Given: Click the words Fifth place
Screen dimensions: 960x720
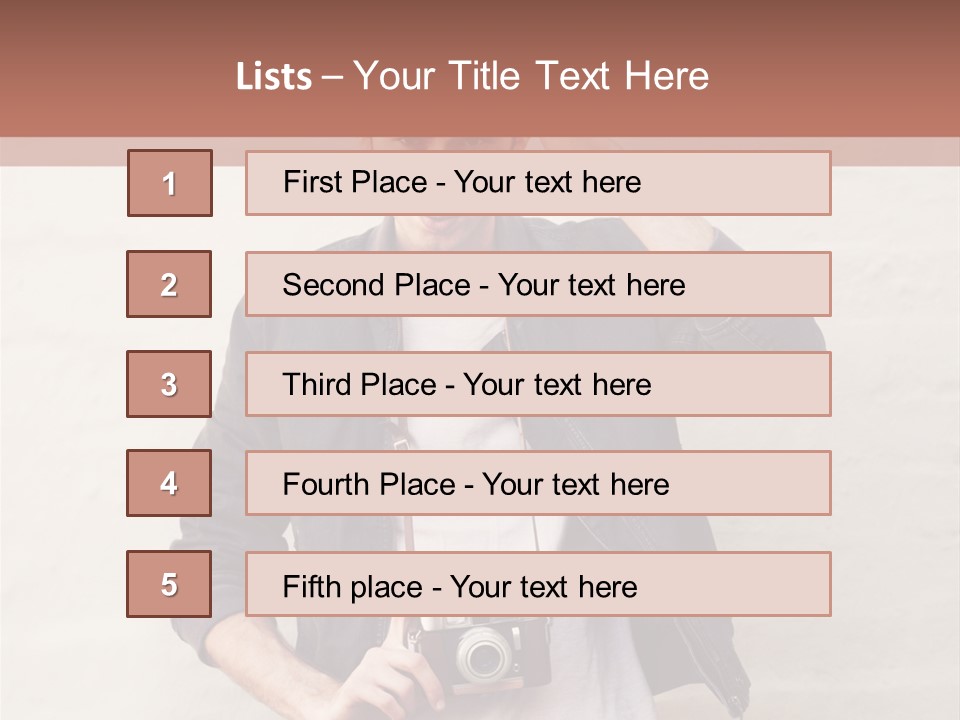Looking at the screenshot, I should click(x=353, y=587).
